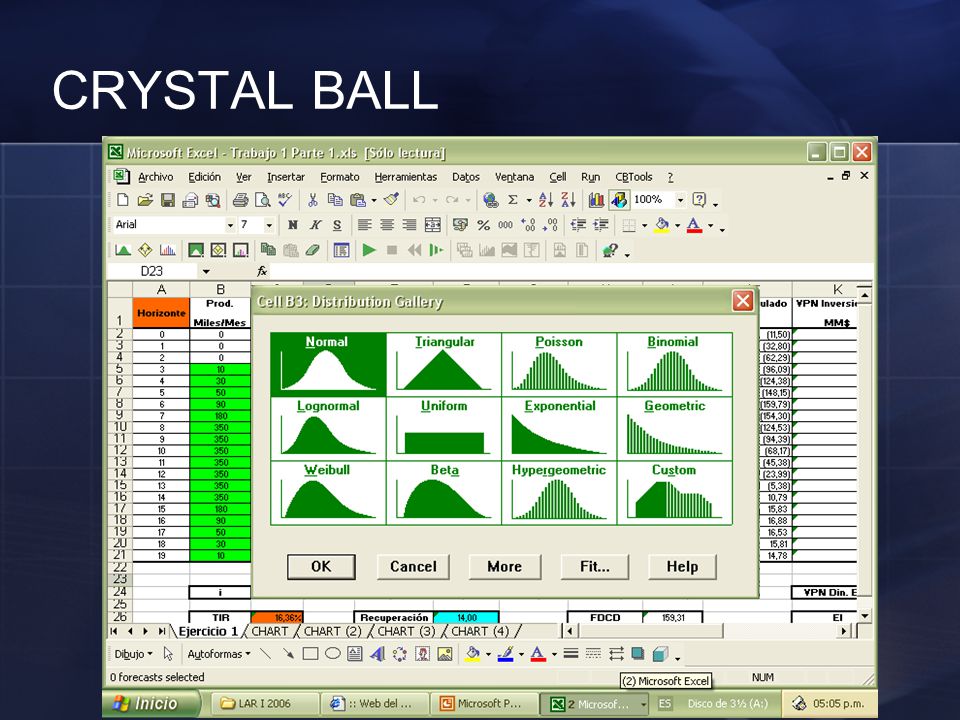Viewport: 960px width, 720px height.
Task: Run a single step simulation trial
Action: (436, 250)
